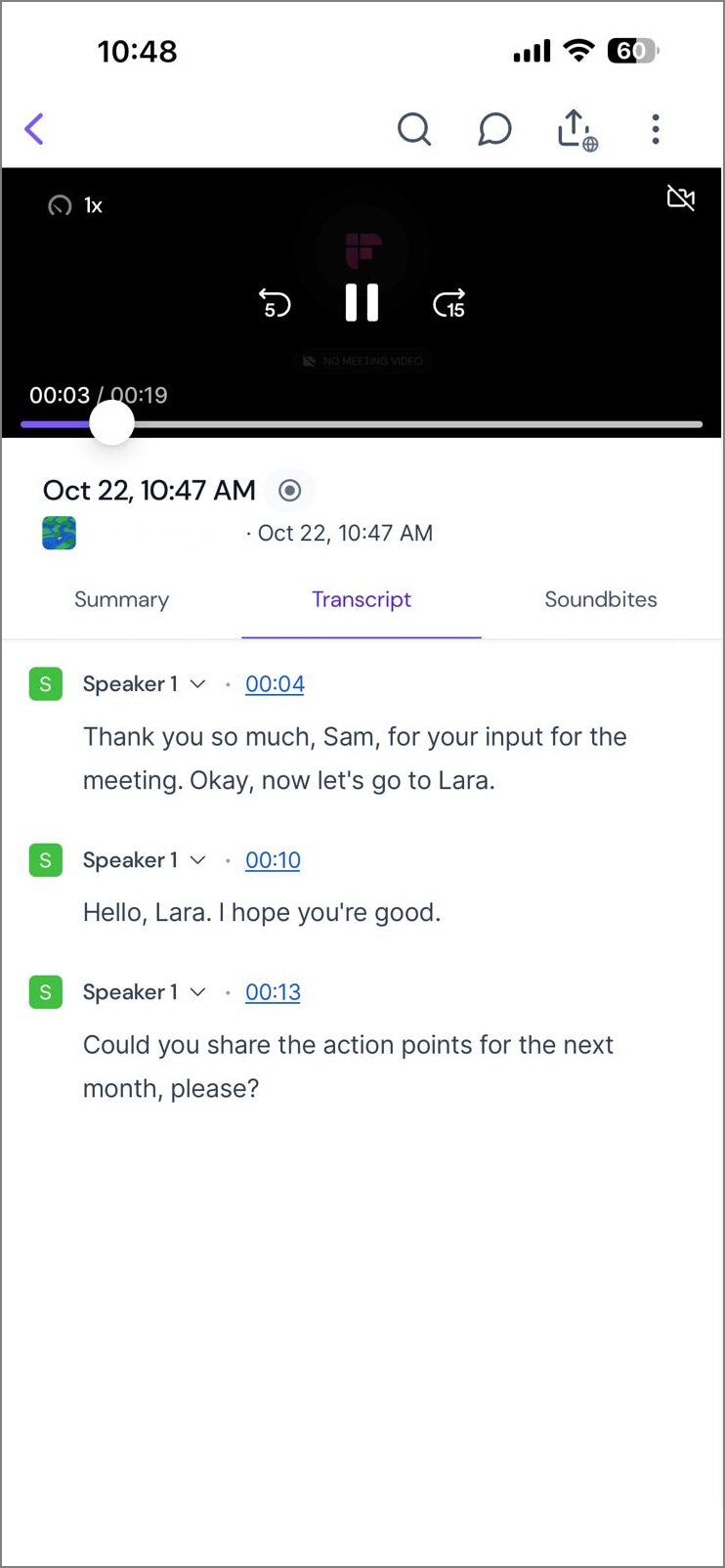Open the search icon
This screenshot has width=725, height=1568.
click(x=414, y=128)
